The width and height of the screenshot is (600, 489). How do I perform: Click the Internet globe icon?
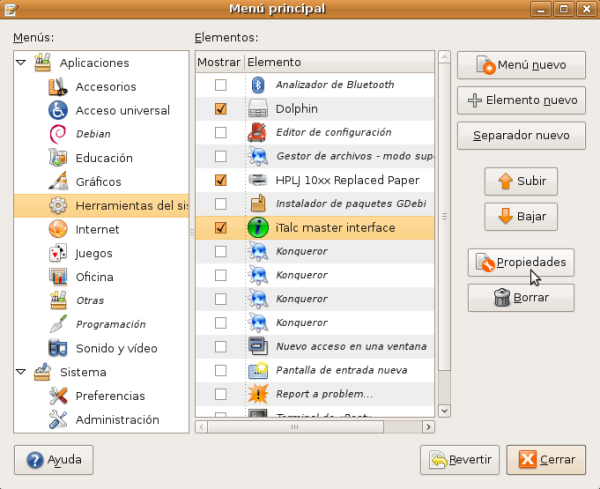[x=57, y=229]
